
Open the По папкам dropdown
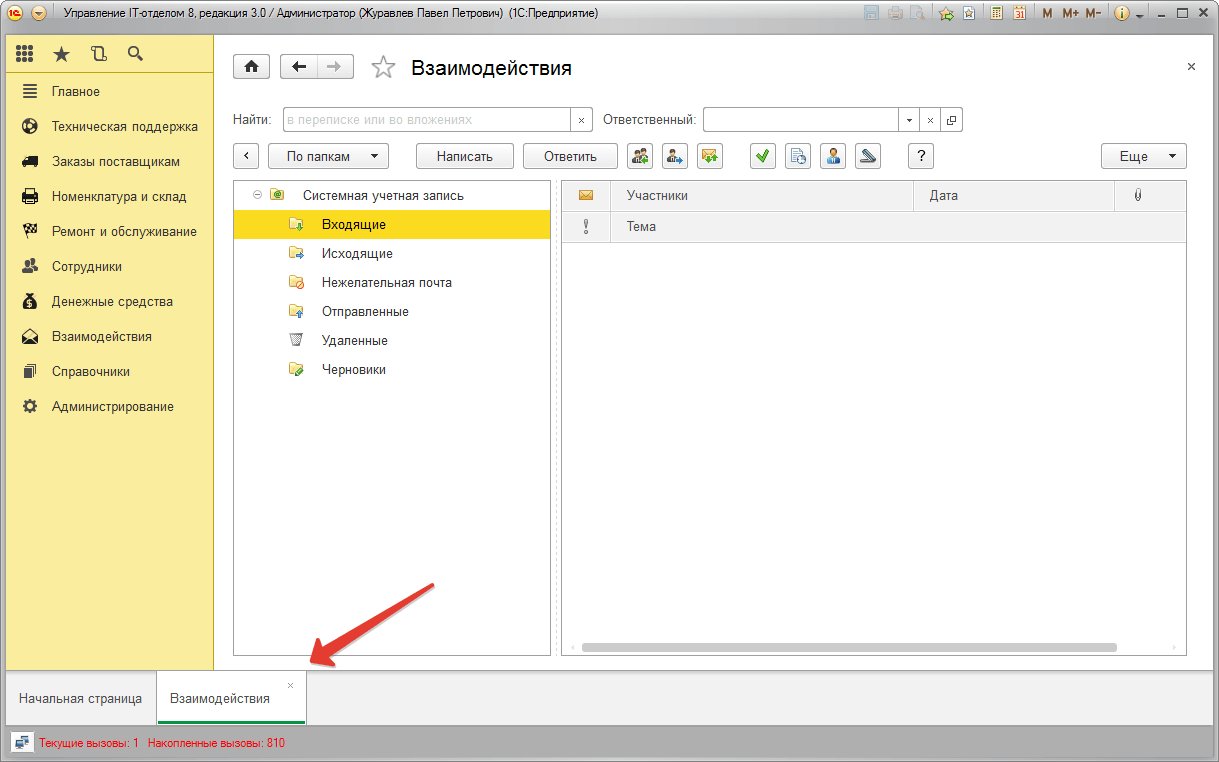point(328,156)
